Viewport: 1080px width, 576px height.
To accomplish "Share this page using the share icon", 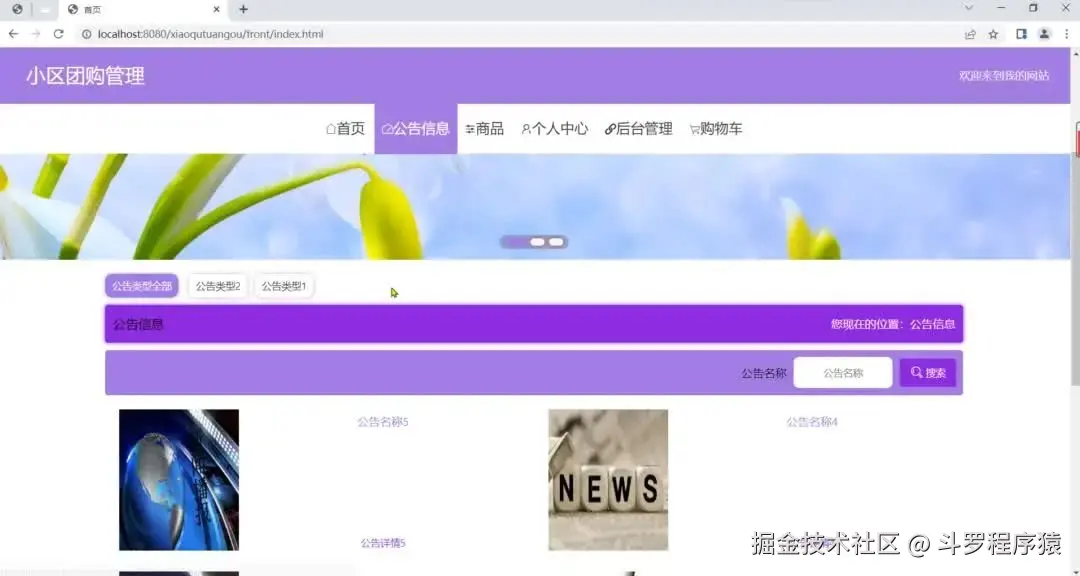I will 970,34.
